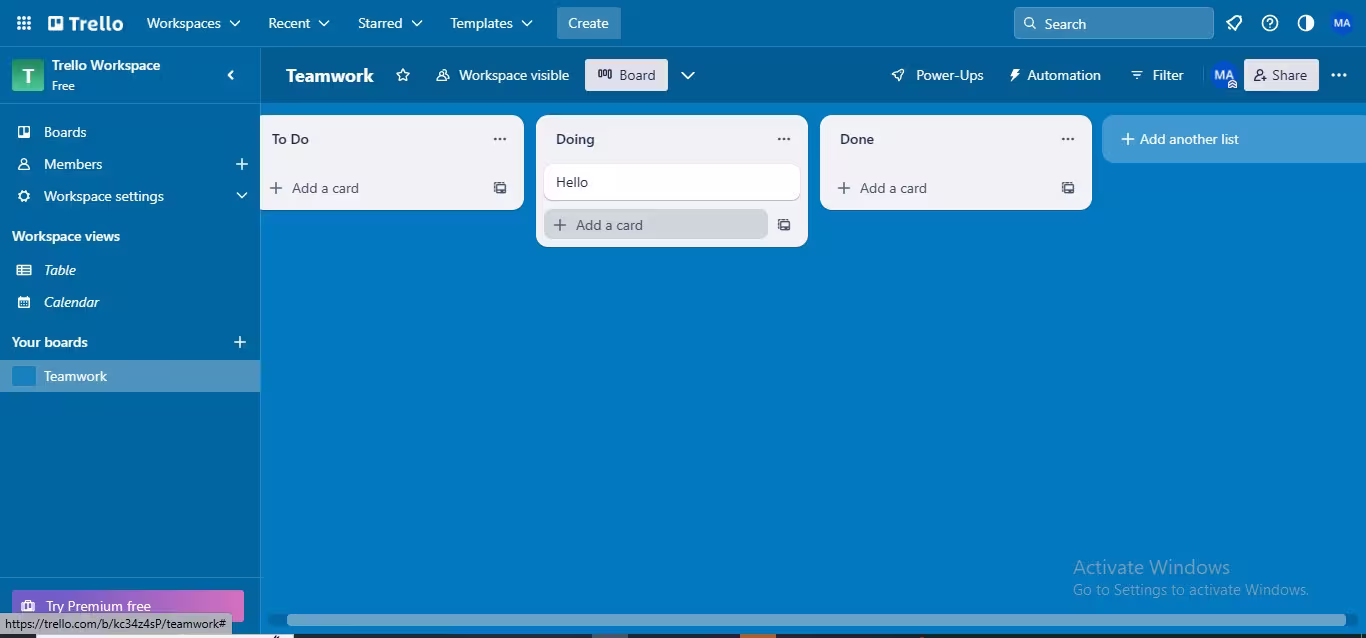
Task: Expand the board views chevron dropdown
Action: click(x=688, y=75)
